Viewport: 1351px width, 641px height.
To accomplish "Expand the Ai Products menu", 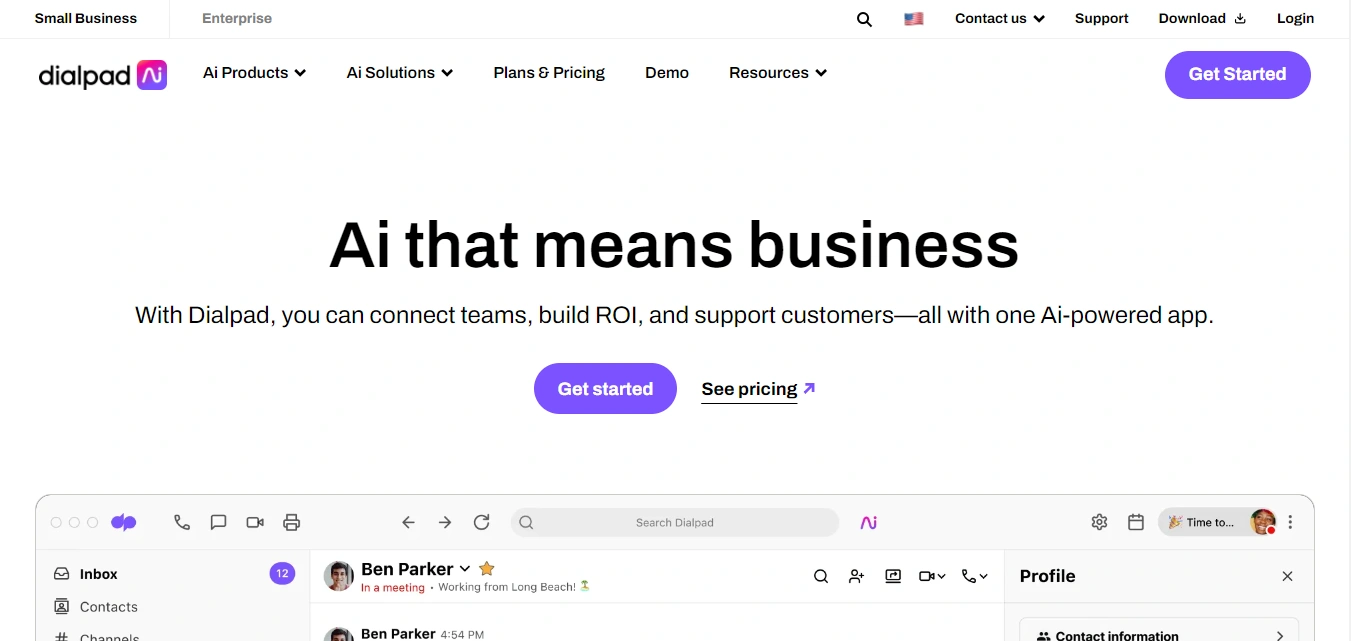I will (x=254, y=73).
